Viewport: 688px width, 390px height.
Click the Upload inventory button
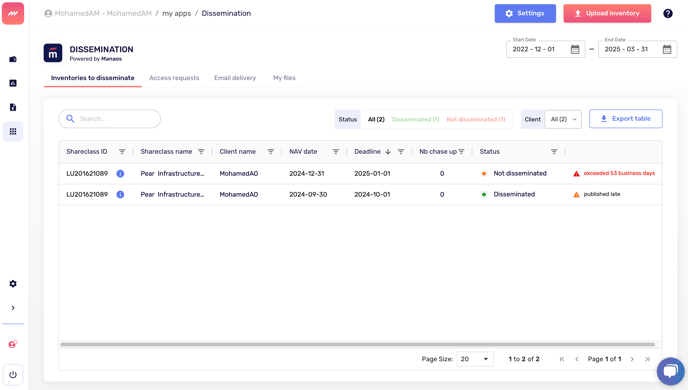tap(607, 14)
